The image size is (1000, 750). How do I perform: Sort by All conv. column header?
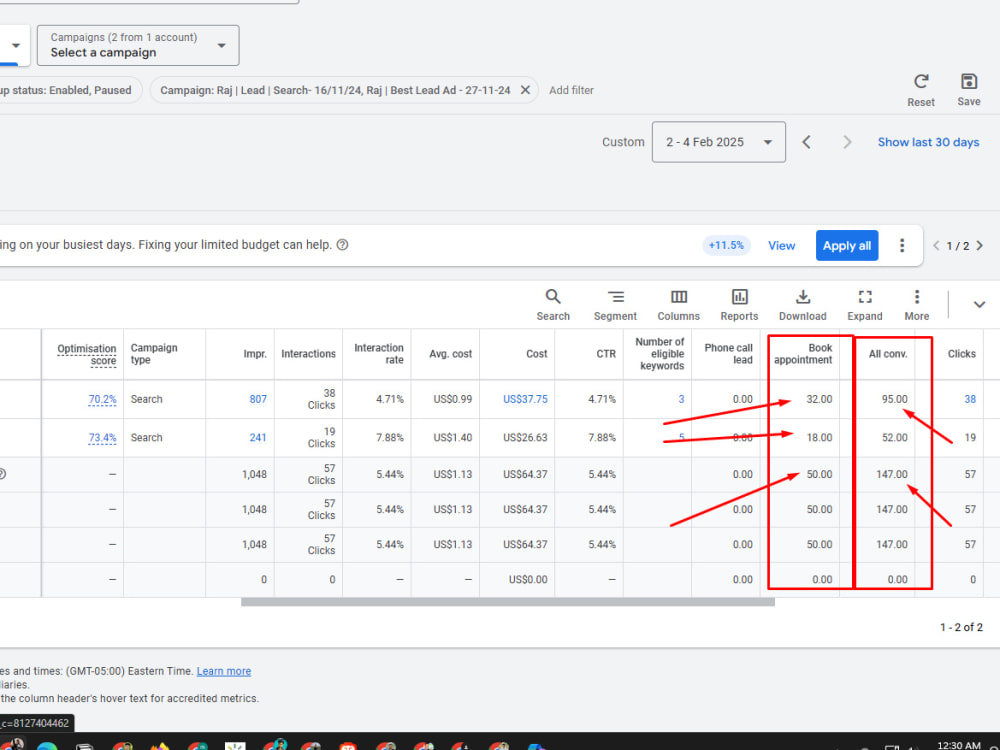tap(888, 354)
